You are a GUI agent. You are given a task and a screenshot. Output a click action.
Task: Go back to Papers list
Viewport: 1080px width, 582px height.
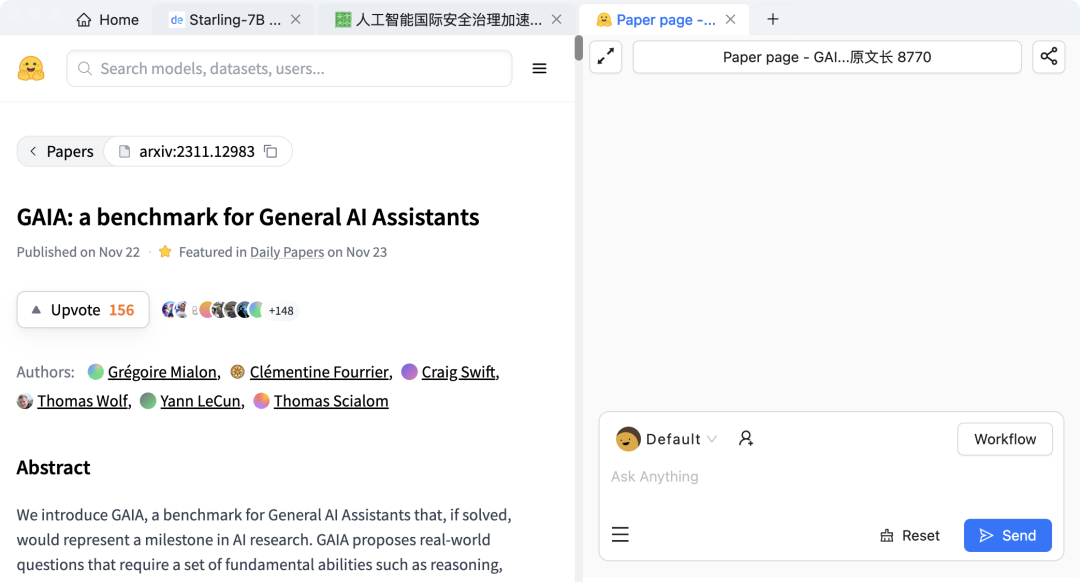point(60,151)
